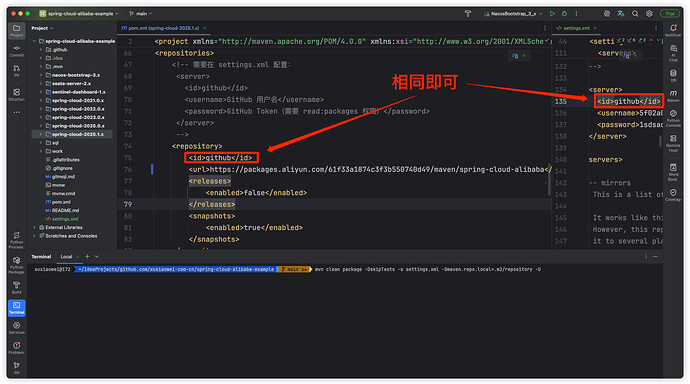Open the Notifications panel

pos(673,30)
